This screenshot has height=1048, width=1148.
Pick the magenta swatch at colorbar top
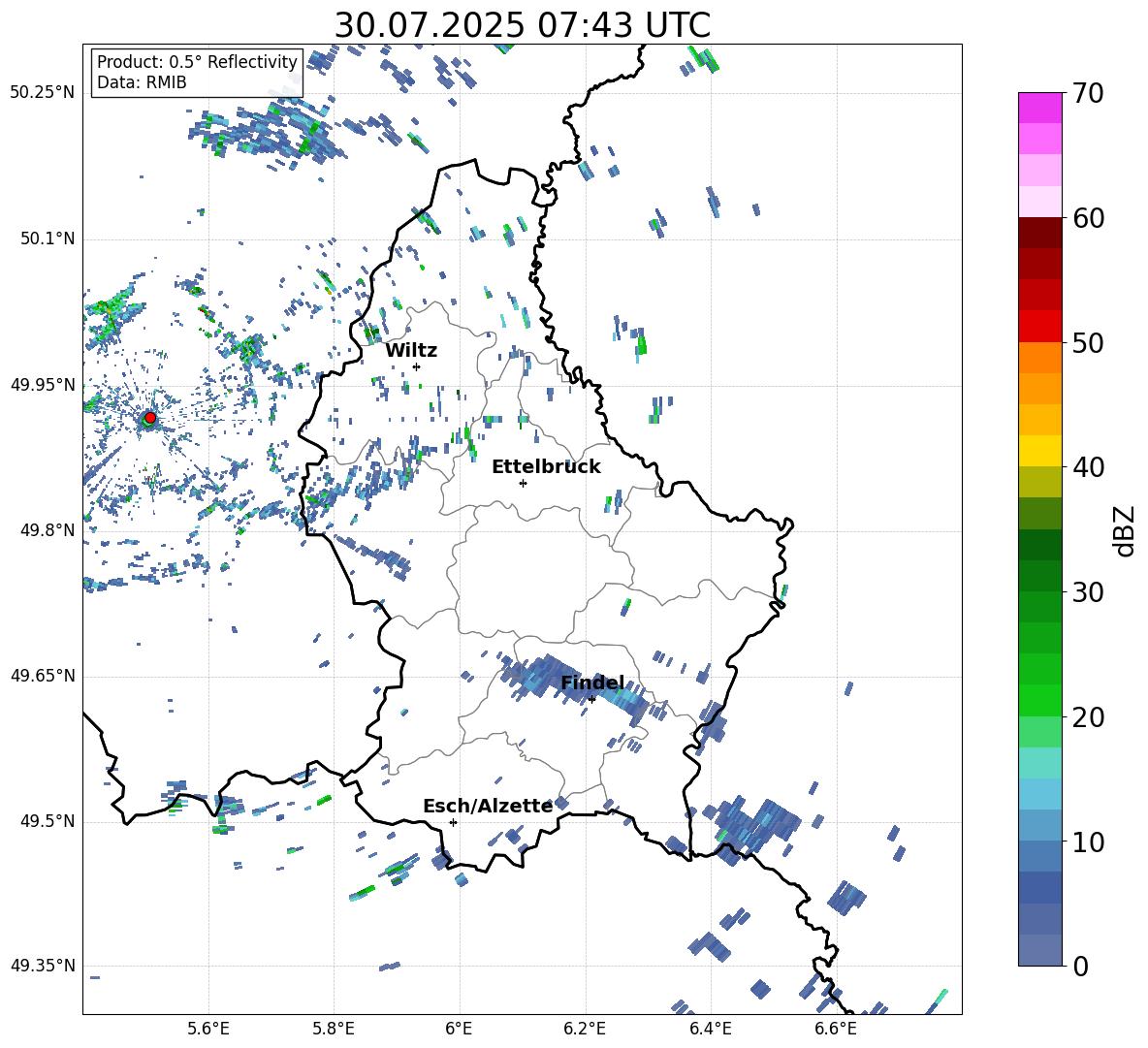pyautogui.click(x=1040, y=108)
